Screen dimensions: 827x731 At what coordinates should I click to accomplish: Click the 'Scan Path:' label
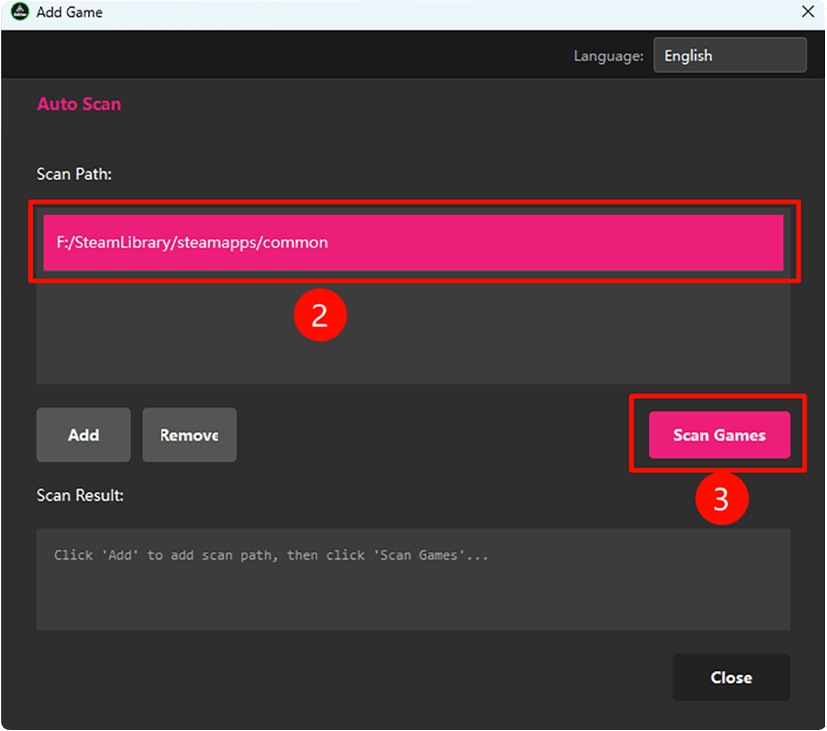coord(74,174)
